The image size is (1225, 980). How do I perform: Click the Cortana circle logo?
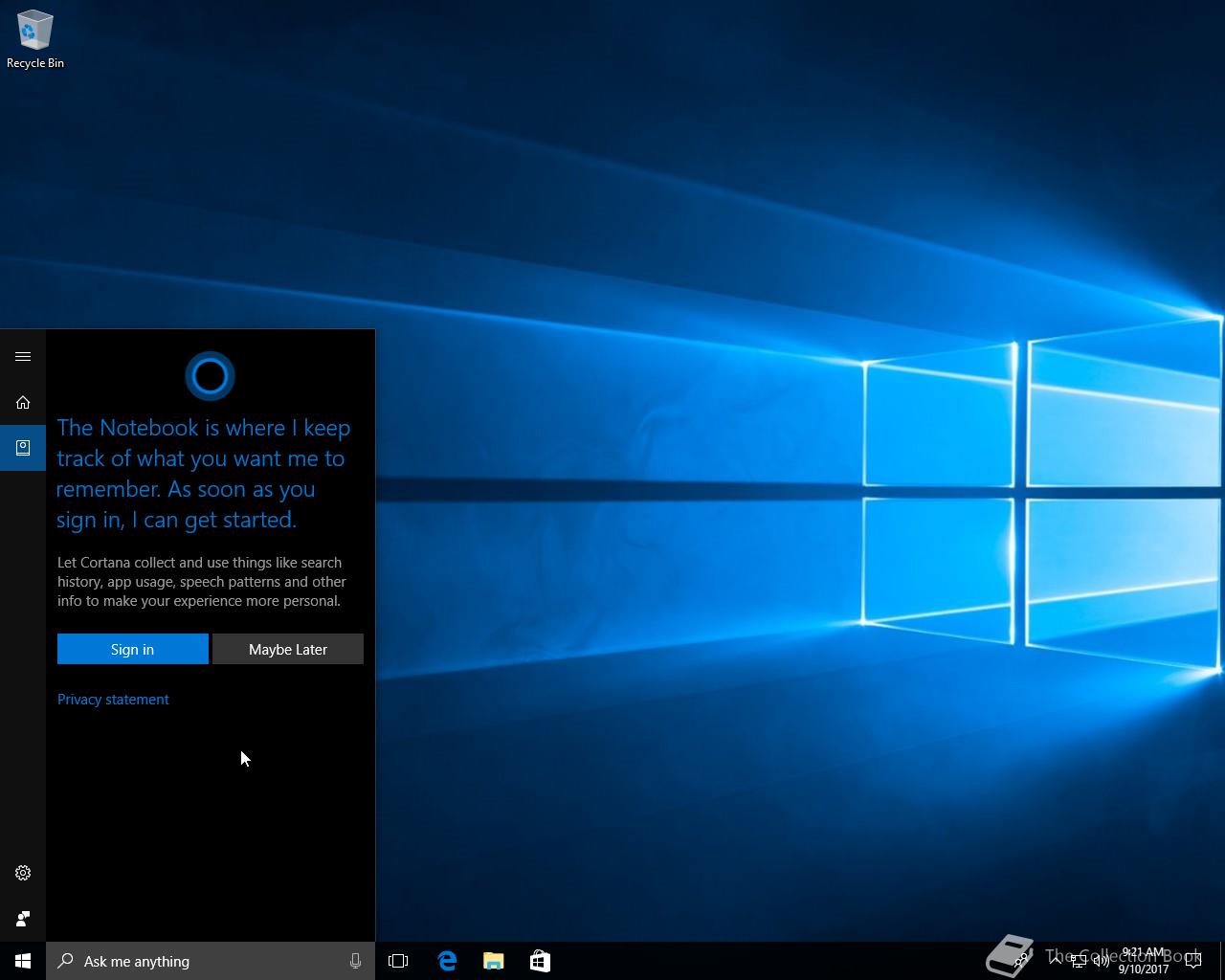click(x=210, y=376)
